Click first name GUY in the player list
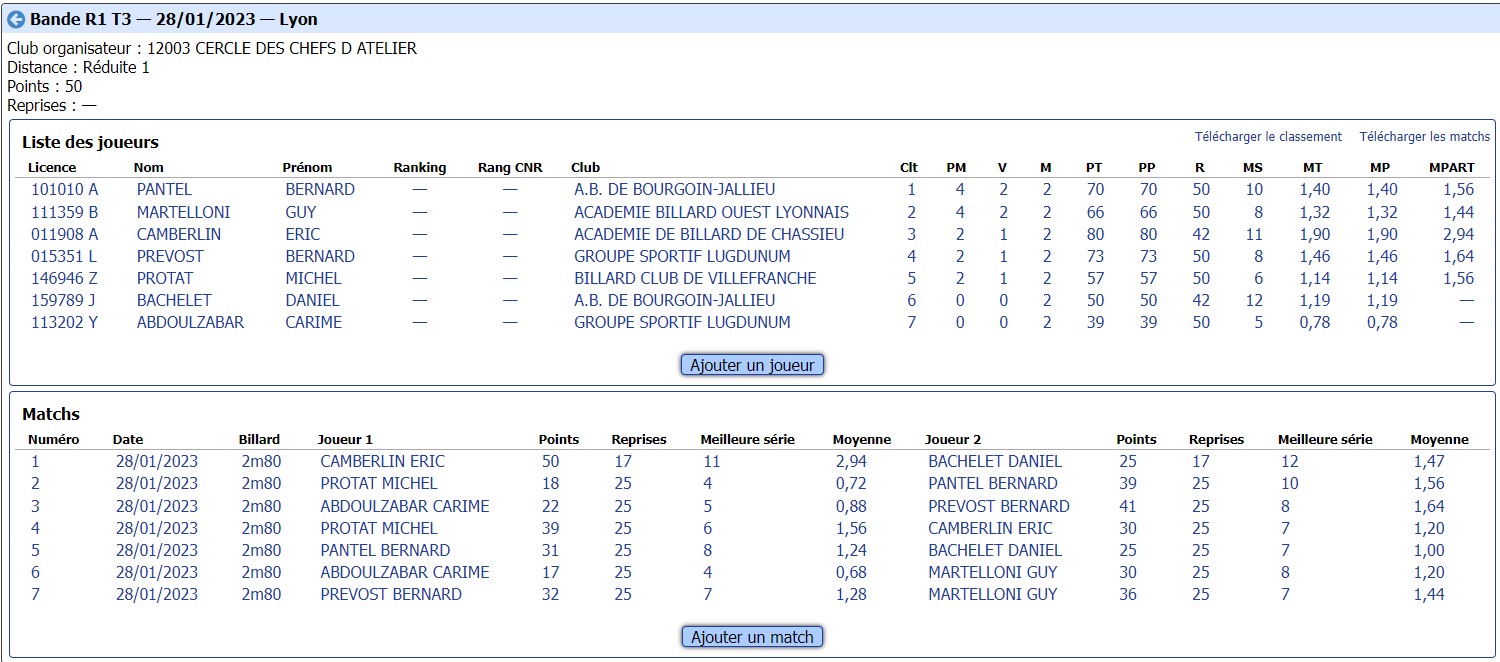The width and height of the screenshot is (1500, 662). click(301, 212)
